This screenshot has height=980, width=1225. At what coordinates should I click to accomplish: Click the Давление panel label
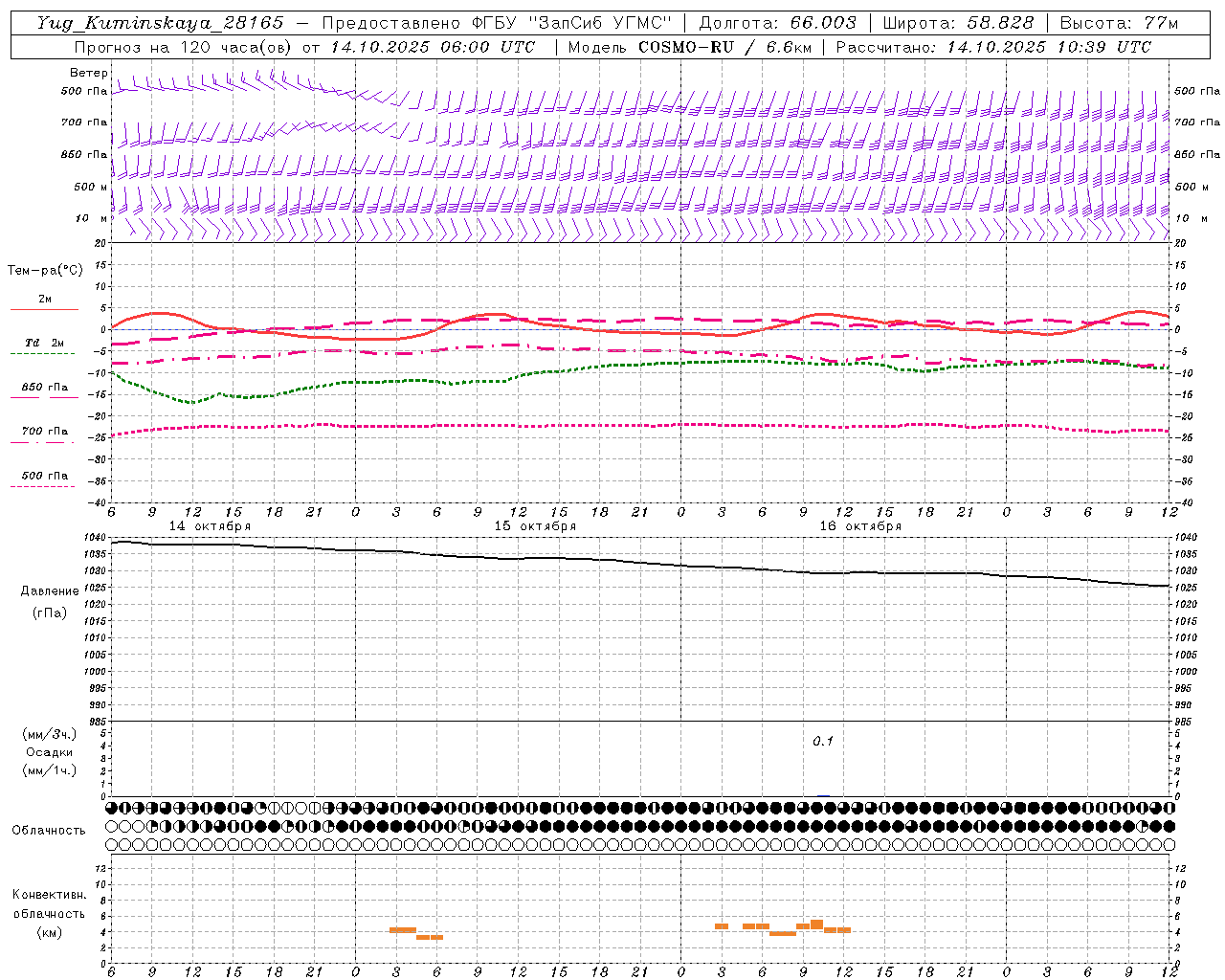[50, 591]
